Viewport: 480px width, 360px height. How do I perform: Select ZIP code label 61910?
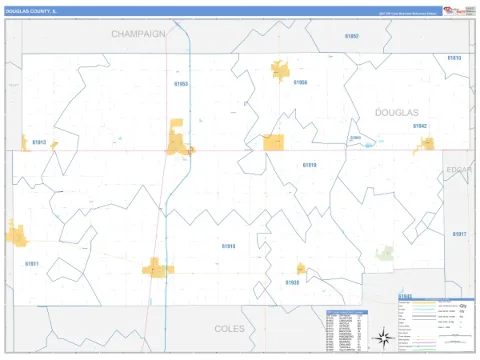229,246
